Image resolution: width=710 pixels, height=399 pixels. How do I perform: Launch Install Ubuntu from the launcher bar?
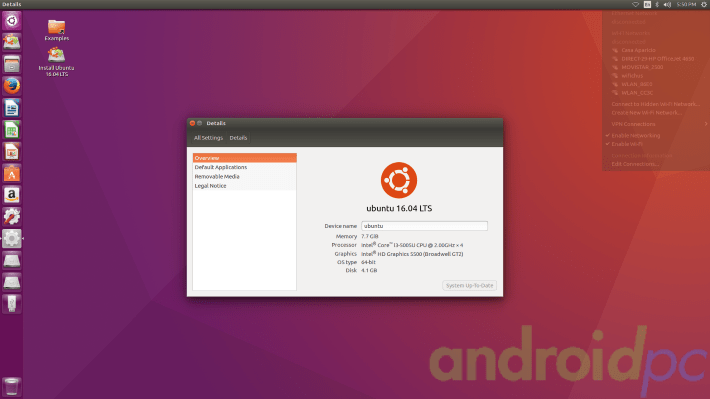pyautogui.click(x=12, y=42)
